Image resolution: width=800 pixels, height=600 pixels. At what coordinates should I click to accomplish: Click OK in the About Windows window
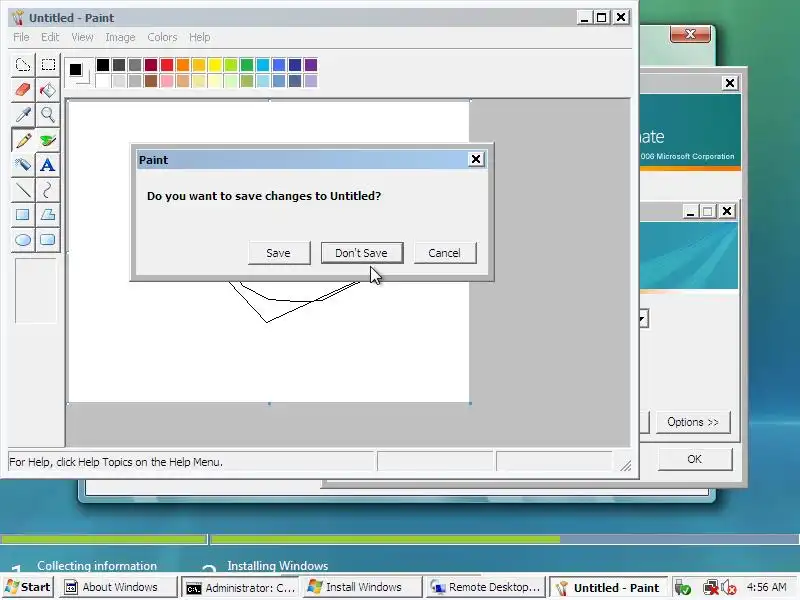coord(694,459)
